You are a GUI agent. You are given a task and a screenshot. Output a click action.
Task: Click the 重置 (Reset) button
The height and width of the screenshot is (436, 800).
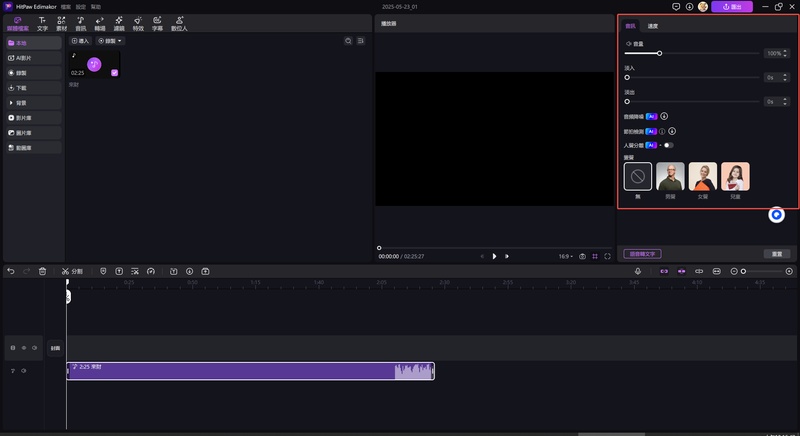(x=777, y=254)
